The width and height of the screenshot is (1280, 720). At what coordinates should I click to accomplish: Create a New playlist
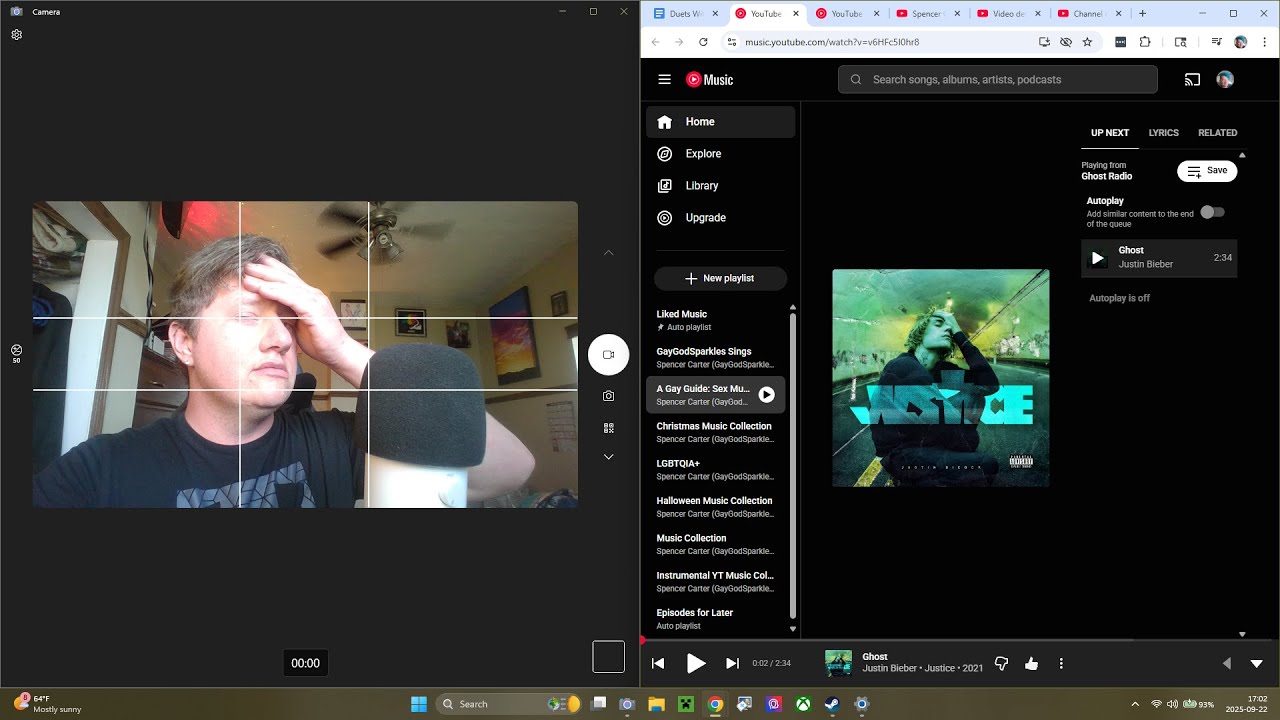(x=720, y=278)
